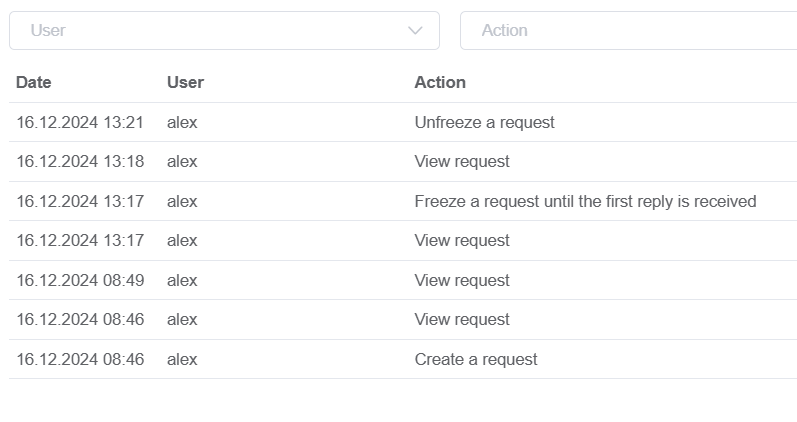Click the last 16.12.2024 08:46 date cell
Image resolution: width=797 pixels, height=422 pixels.
(80, 359)
